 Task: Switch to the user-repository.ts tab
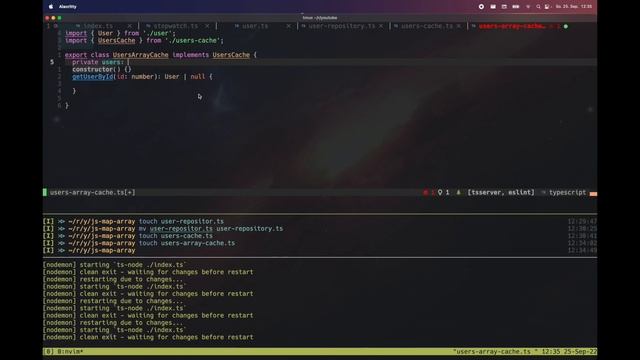tap(341, 26)
